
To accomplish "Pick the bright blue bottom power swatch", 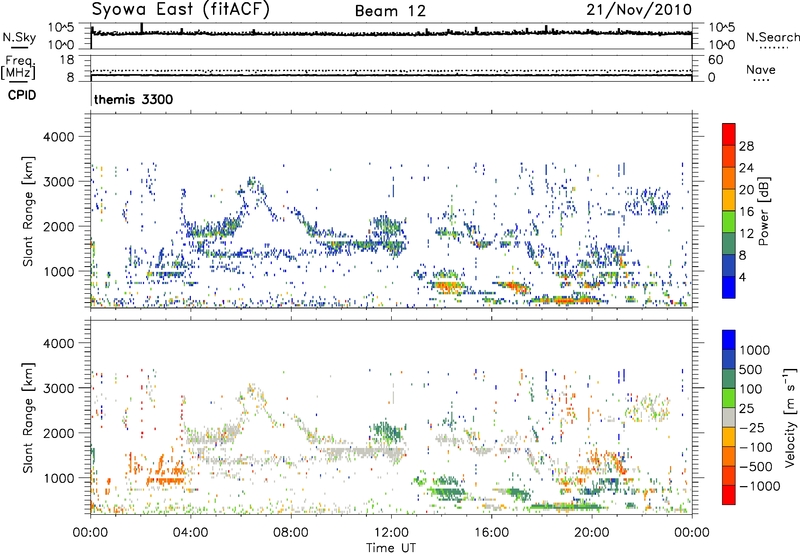I will [x=729, y=288].
